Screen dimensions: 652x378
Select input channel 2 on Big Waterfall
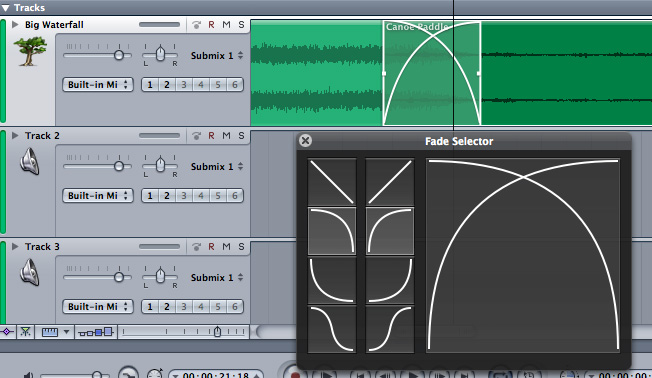click(x=167, y=84)
